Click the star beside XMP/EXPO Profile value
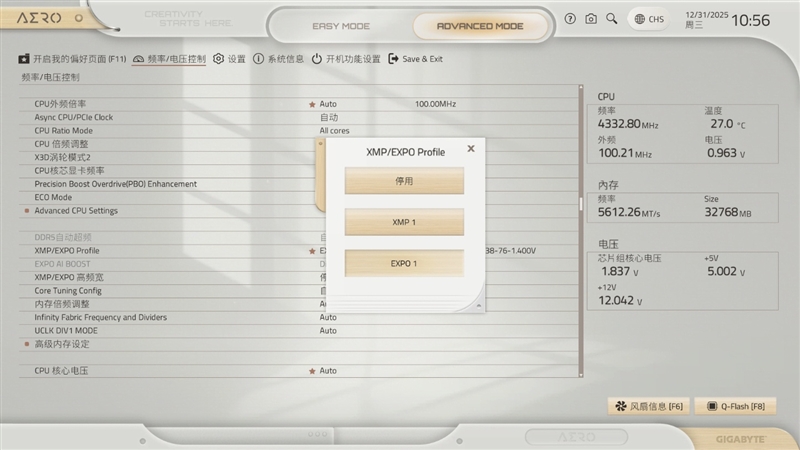This screenshot has width=800, height=450. pos(312,251)
